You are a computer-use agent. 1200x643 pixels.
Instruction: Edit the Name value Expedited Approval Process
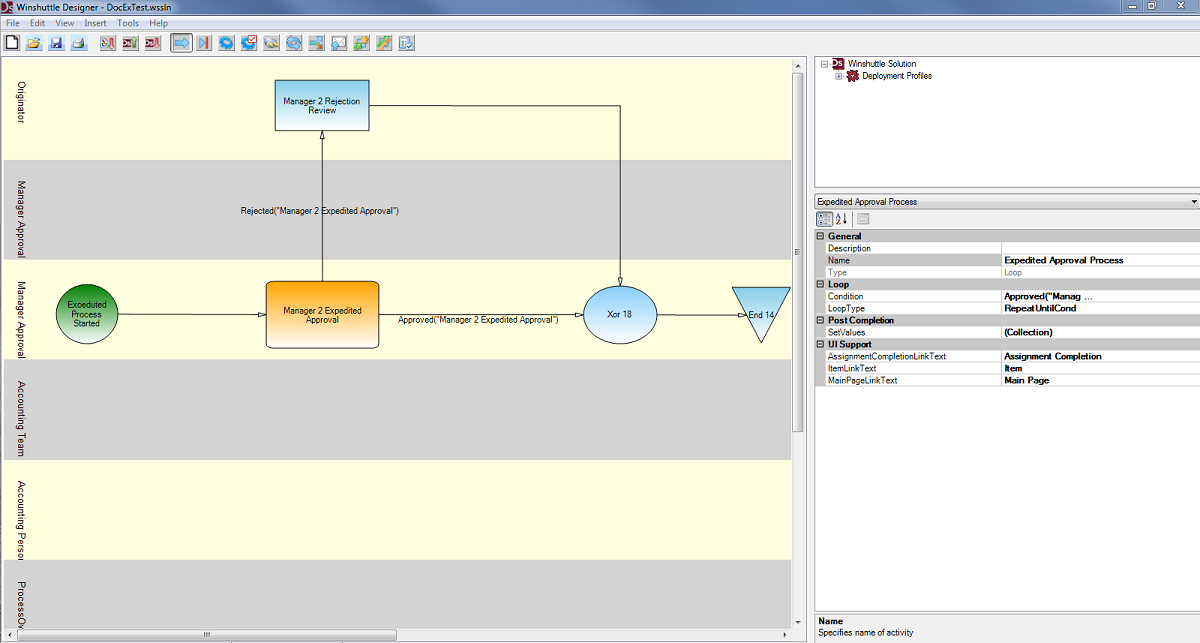[1100, 260]
